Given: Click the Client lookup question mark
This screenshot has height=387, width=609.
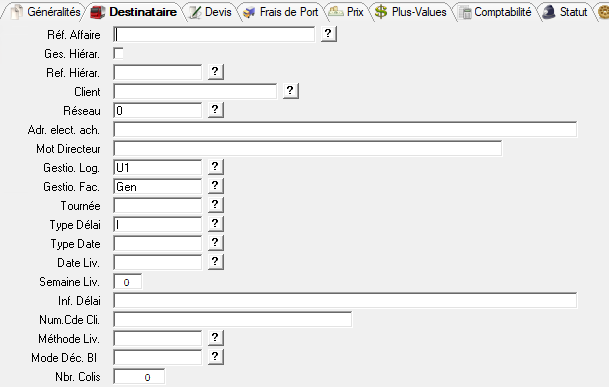Looking at the screenshot, I should pyautogui.click(x=291, y=91).
